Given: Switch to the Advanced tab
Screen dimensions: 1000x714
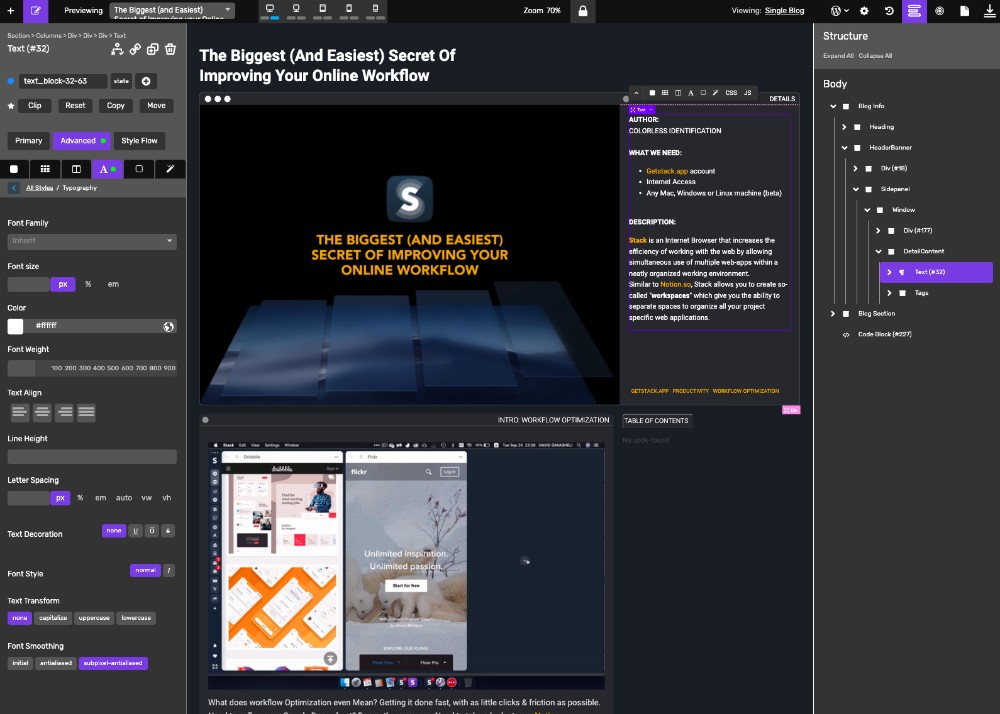Looking at the screenshot, I should click(x=82, y=141).
